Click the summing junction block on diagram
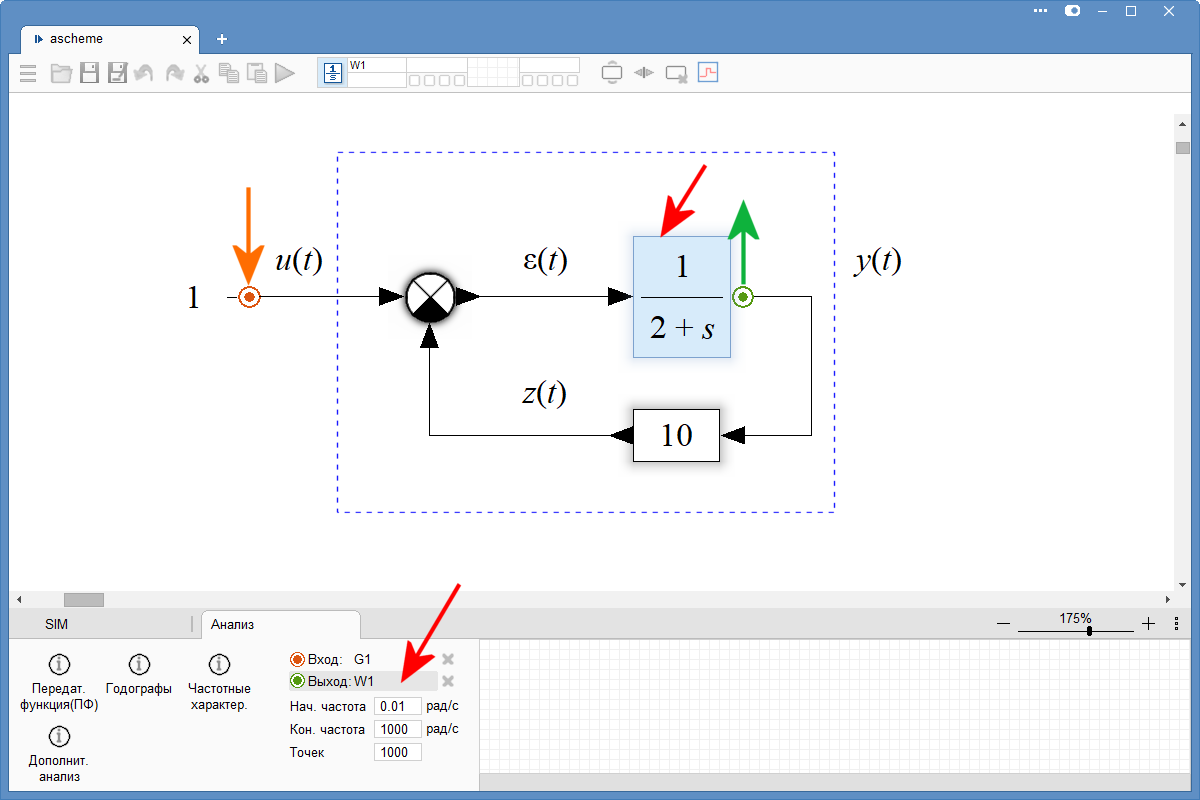Screen dimensions: 1200x800 click(x=430, y=297)
